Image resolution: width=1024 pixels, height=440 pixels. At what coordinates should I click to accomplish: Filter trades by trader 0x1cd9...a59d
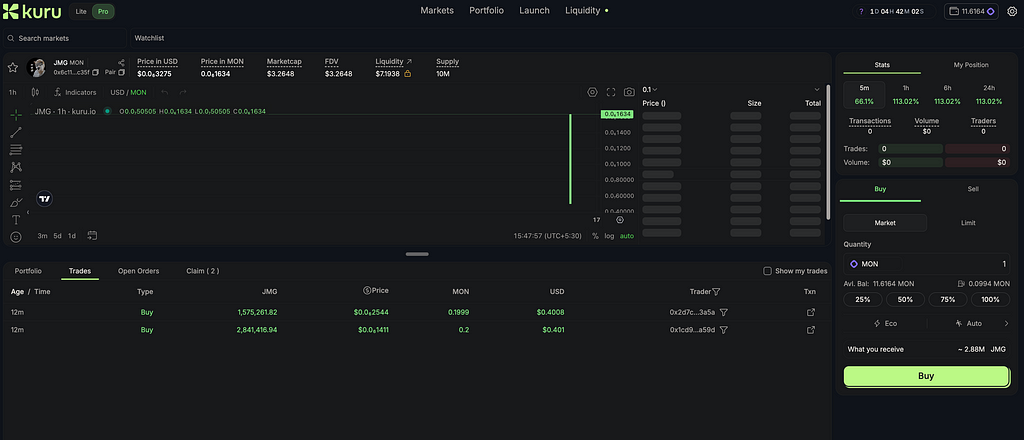point(724,330)
